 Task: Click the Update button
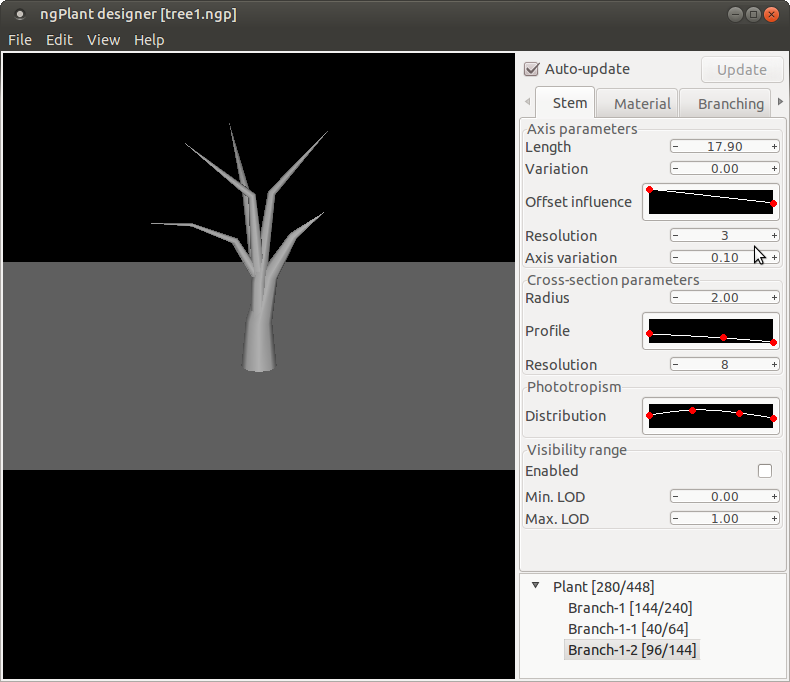741,70
